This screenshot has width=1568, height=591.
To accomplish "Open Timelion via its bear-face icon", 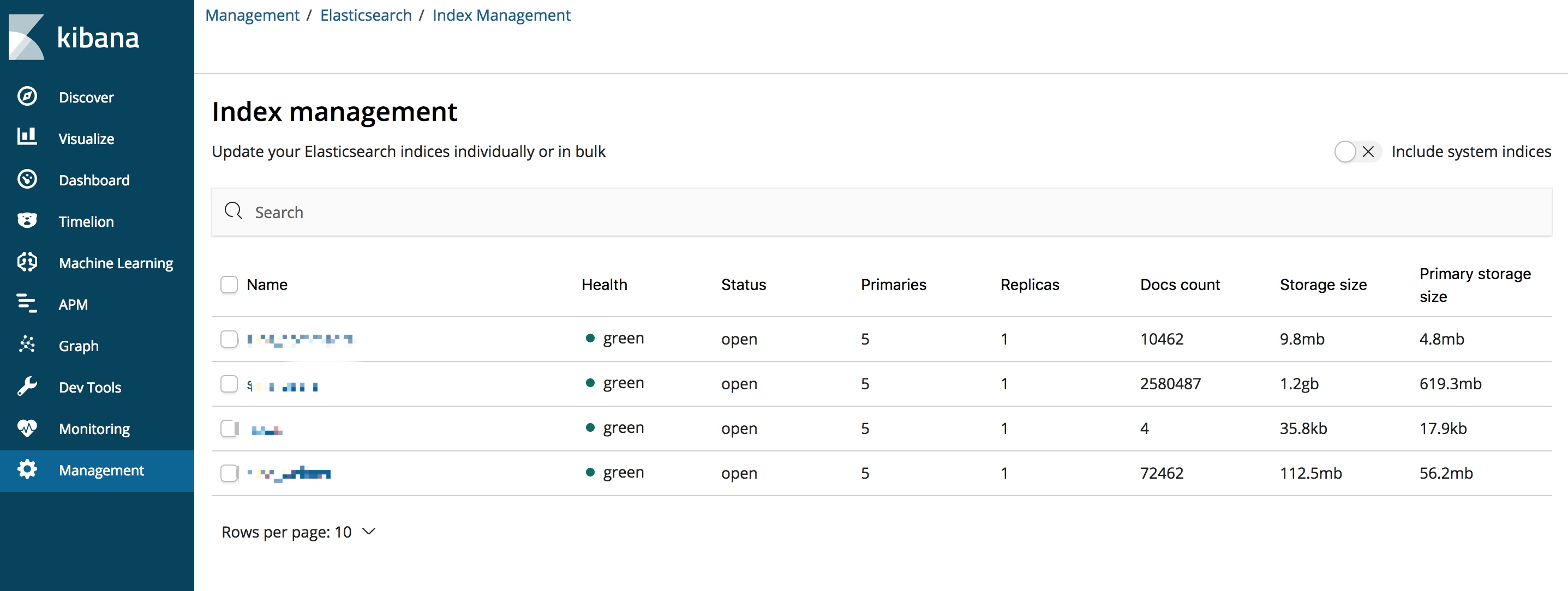I will [27, 220].
